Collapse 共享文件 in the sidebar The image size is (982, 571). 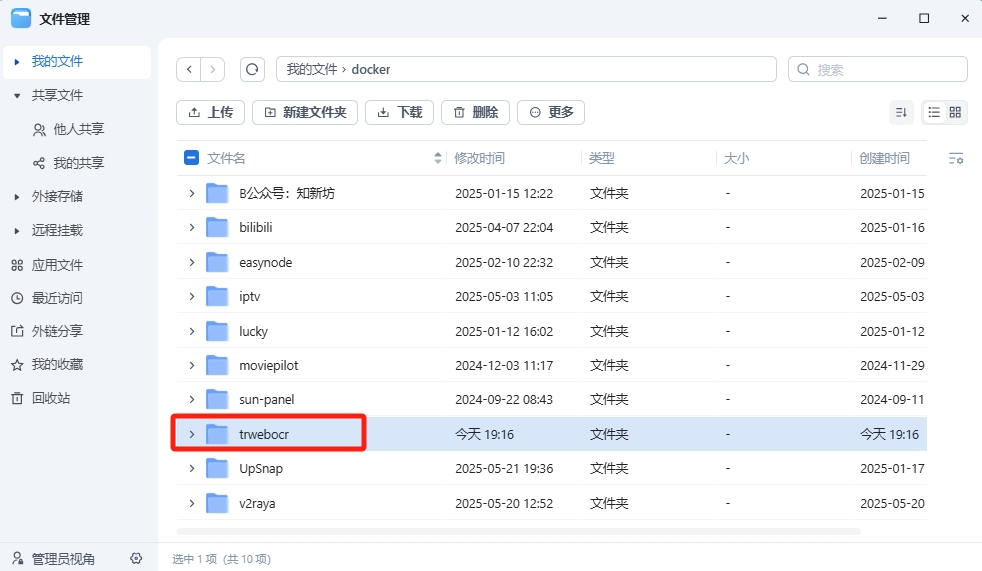(17, 96)
